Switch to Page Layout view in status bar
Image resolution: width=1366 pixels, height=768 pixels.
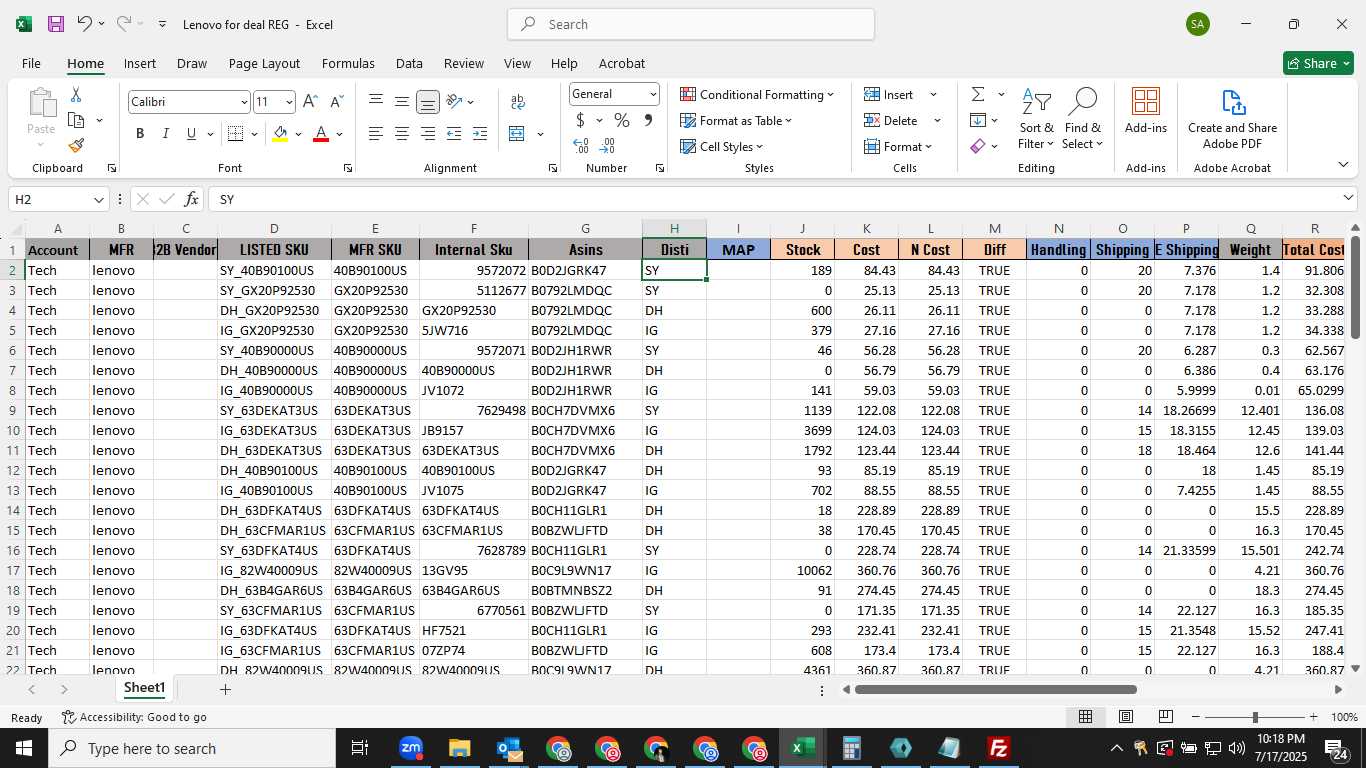pyautogui.click(x=1126, y=717)
